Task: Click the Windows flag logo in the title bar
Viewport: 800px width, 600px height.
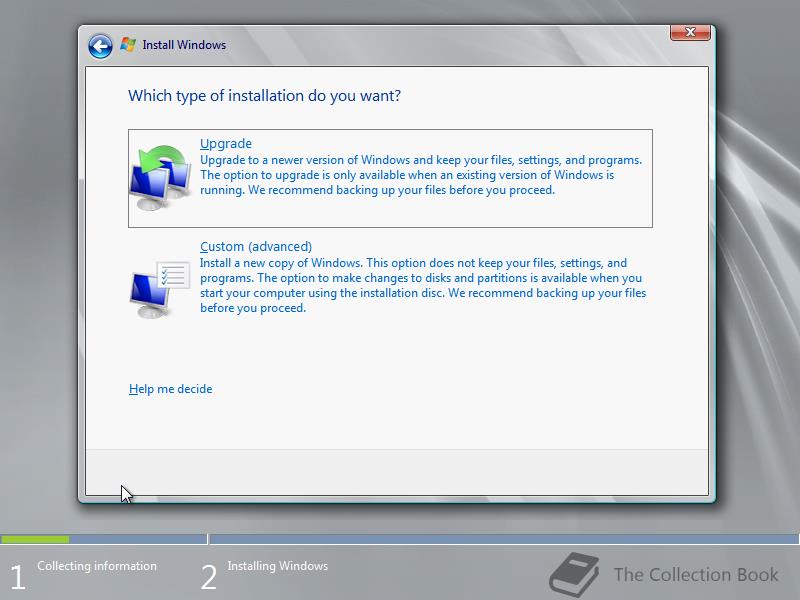Action: coord(128,44)
